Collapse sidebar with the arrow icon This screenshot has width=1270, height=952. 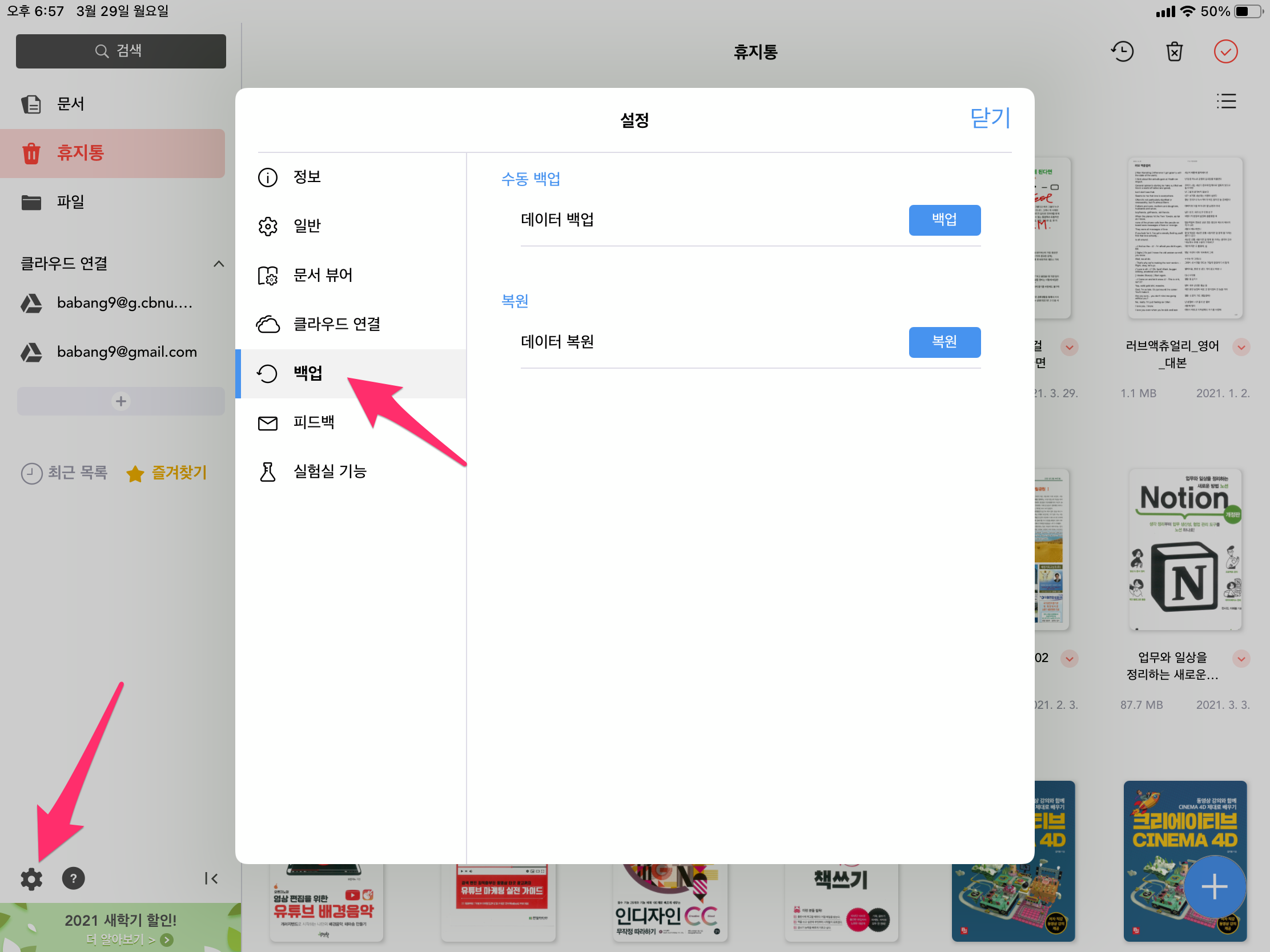coord(211,878)
